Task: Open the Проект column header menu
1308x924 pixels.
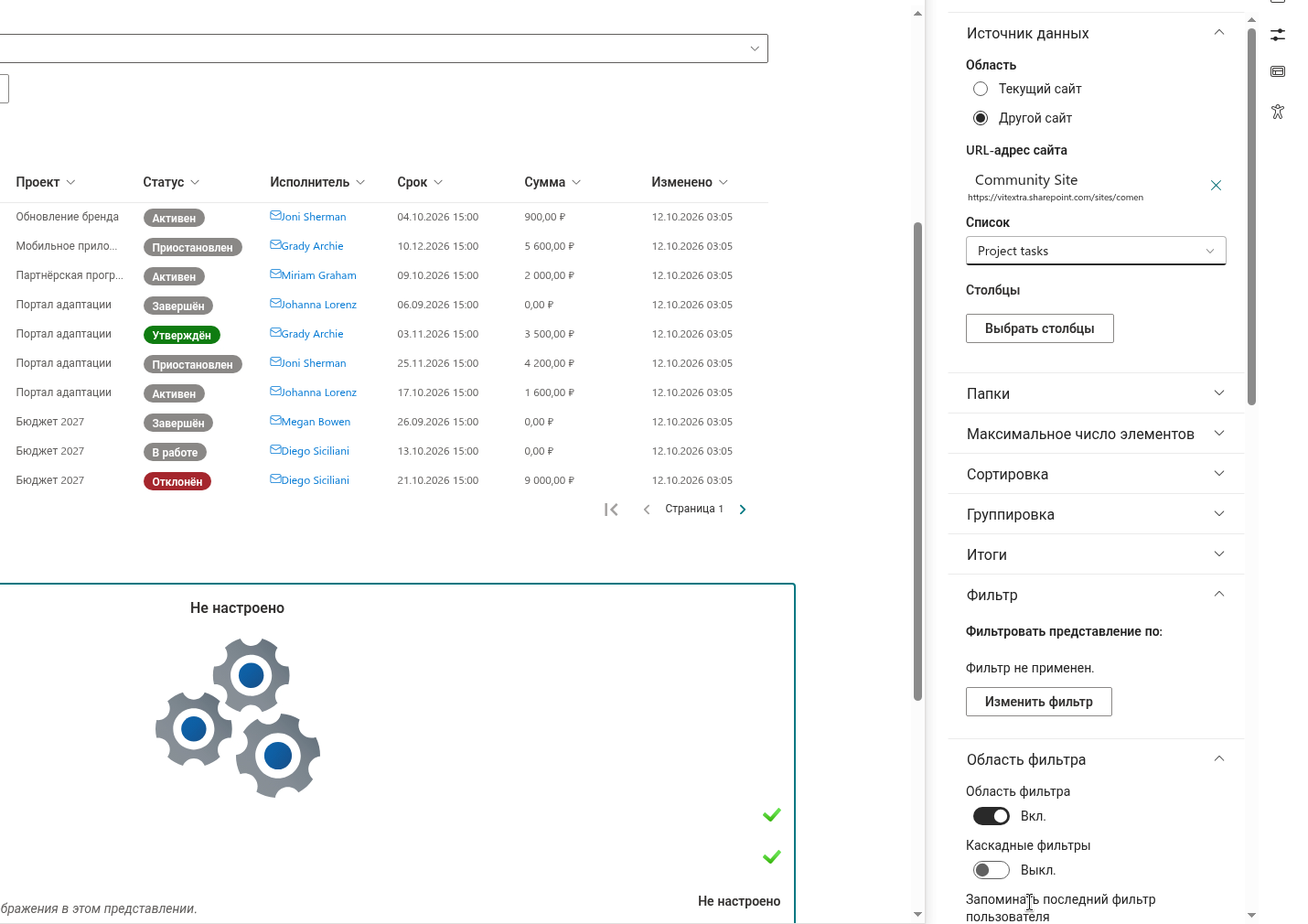Action: click(x=46, y=182)
